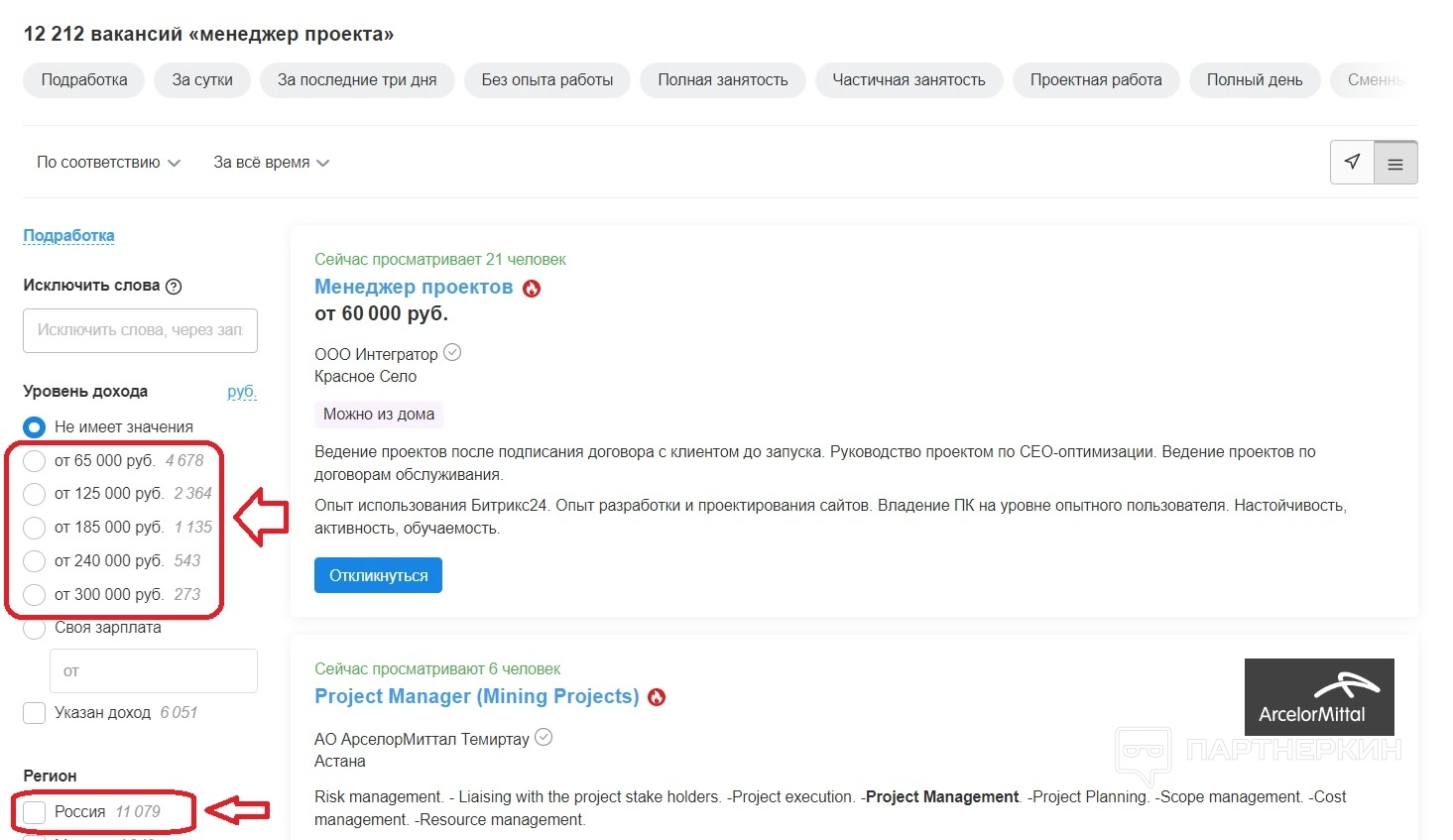The image size is (1453, 840).
Task: Choose от 300 000 руб. income option
Action: (35, 595)
